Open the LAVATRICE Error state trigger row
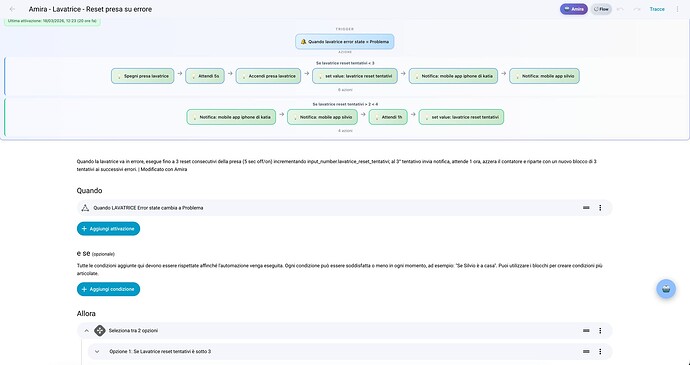Viewport: 690px width, 365px height. [345, 208]
